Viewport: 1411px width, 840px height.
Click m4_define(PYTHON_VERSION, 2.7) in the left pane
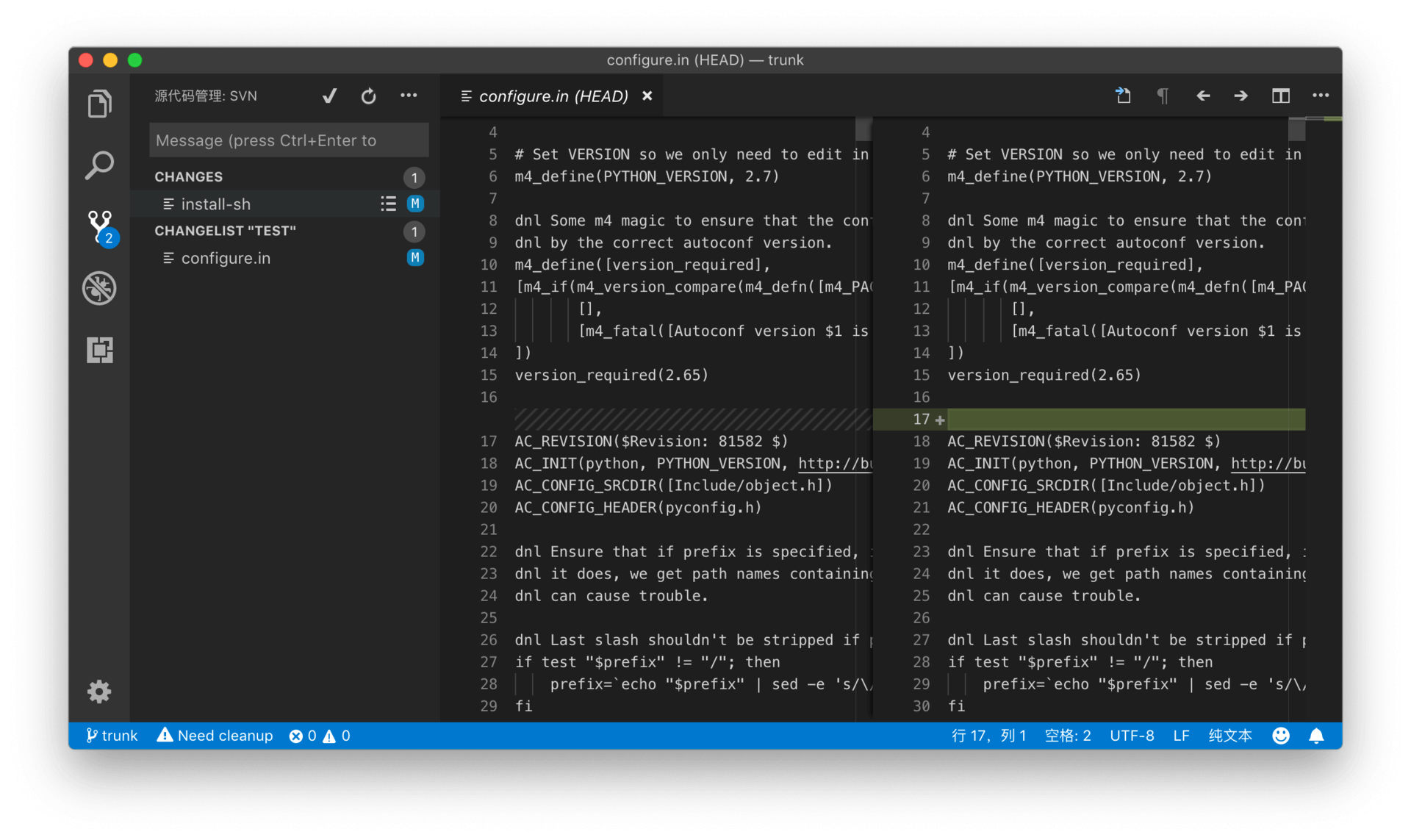647,177
